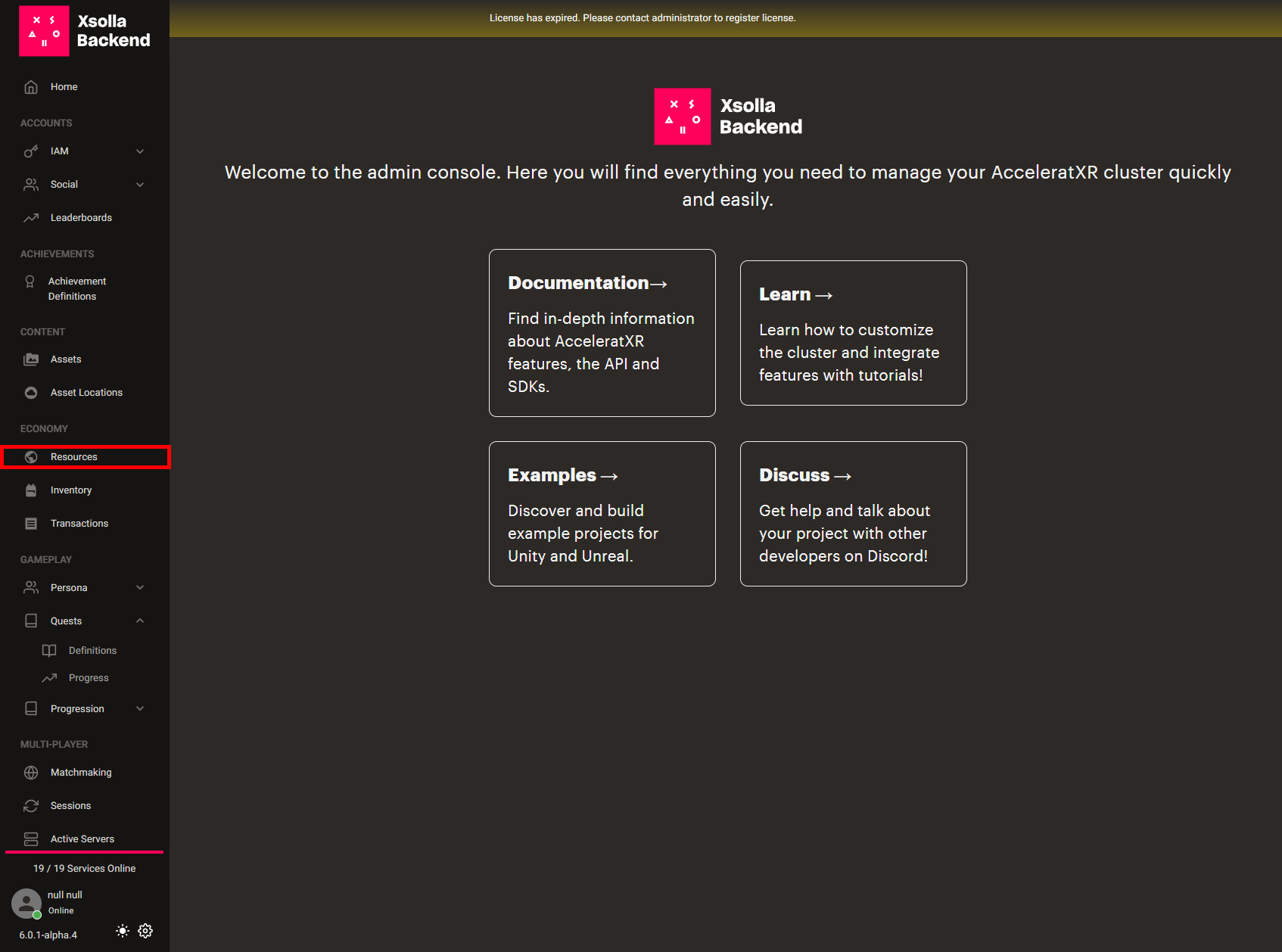Viewport: 1282px width, 952px height.
Task: Expand the Social submenu chevron
Action: [x=140, y=185]
